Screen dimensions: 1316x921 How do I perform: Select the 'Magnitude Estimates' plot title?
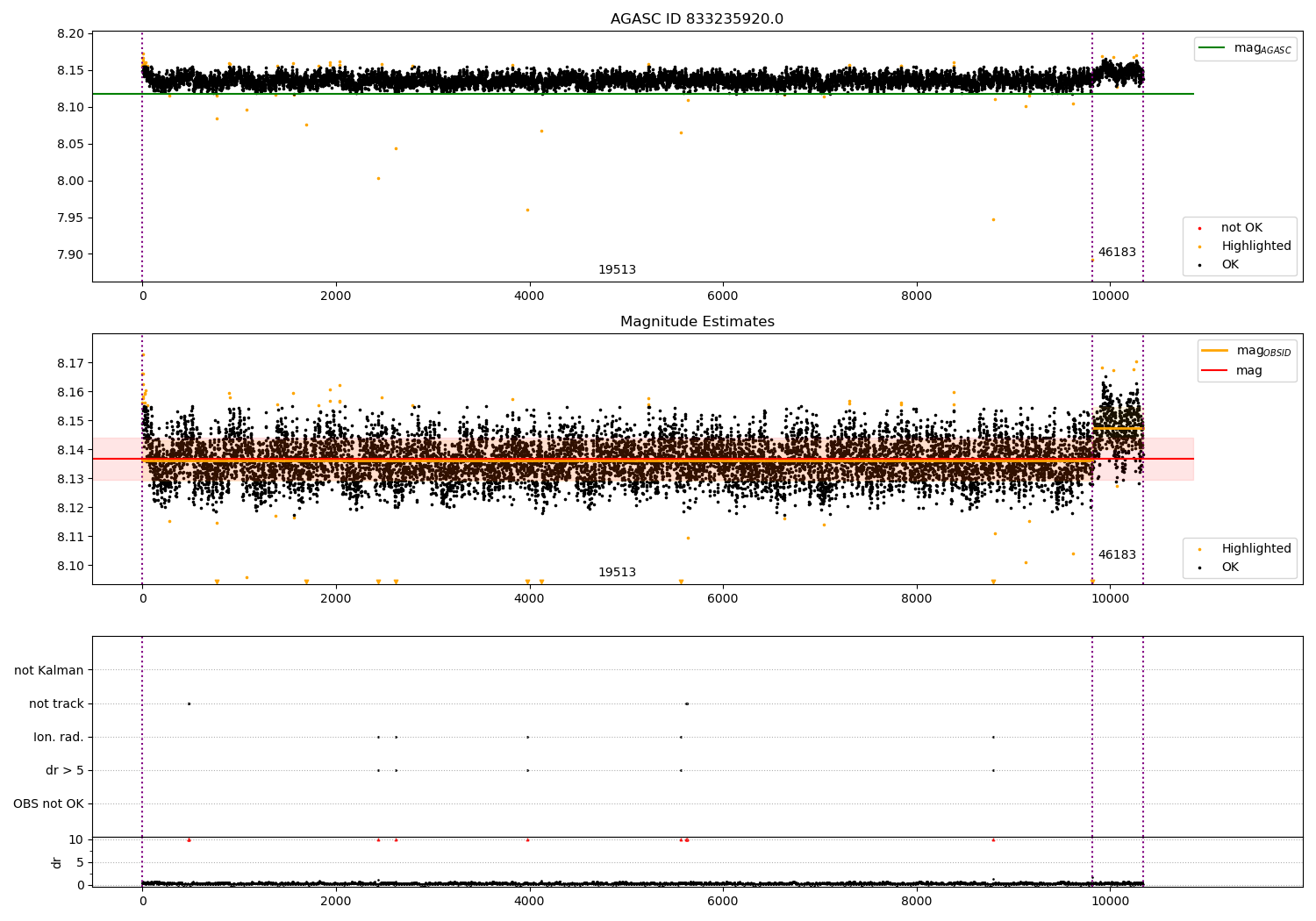tap(697, 322)
